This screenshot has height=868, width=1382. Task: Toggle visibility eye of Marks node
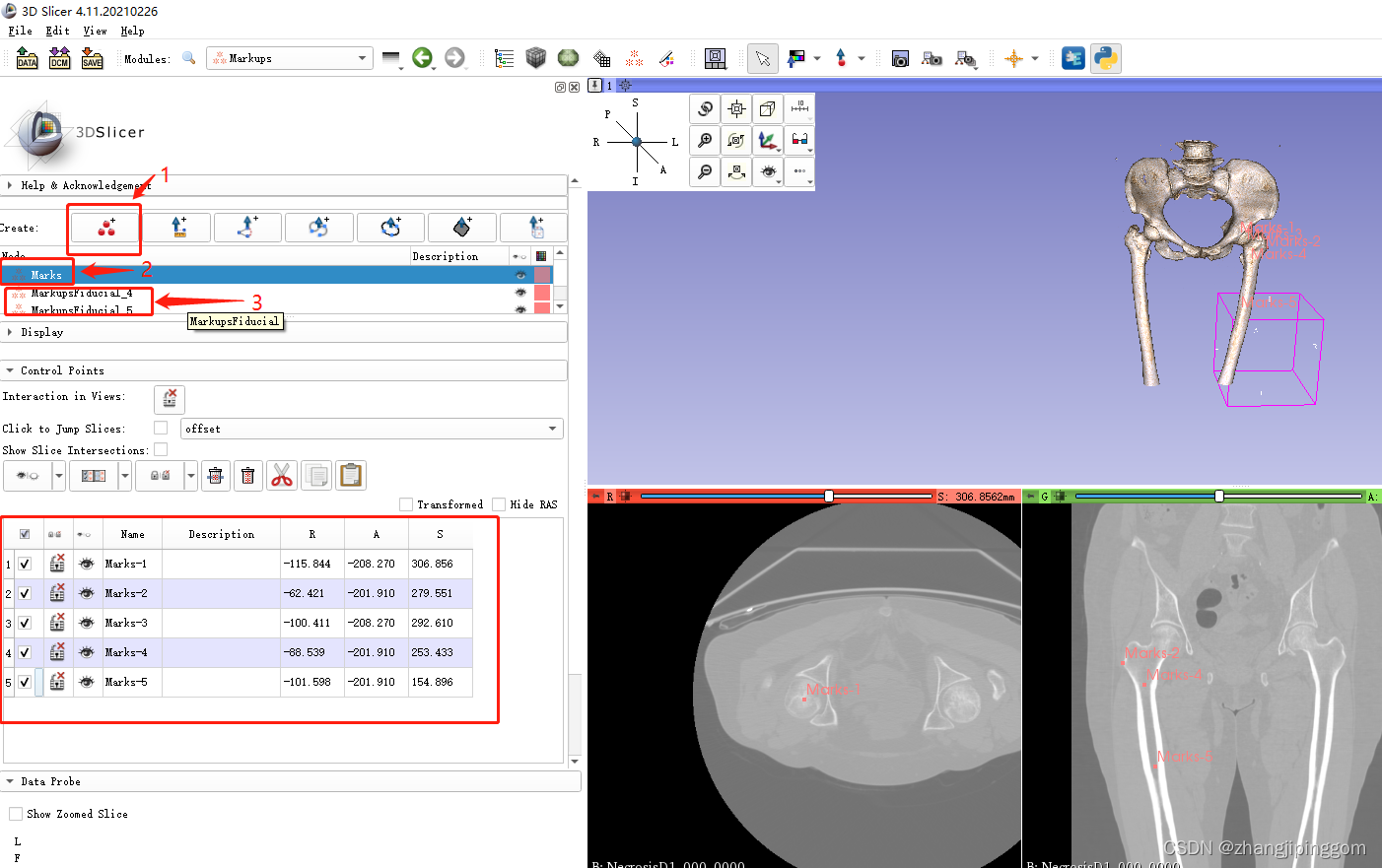(520, 275)
